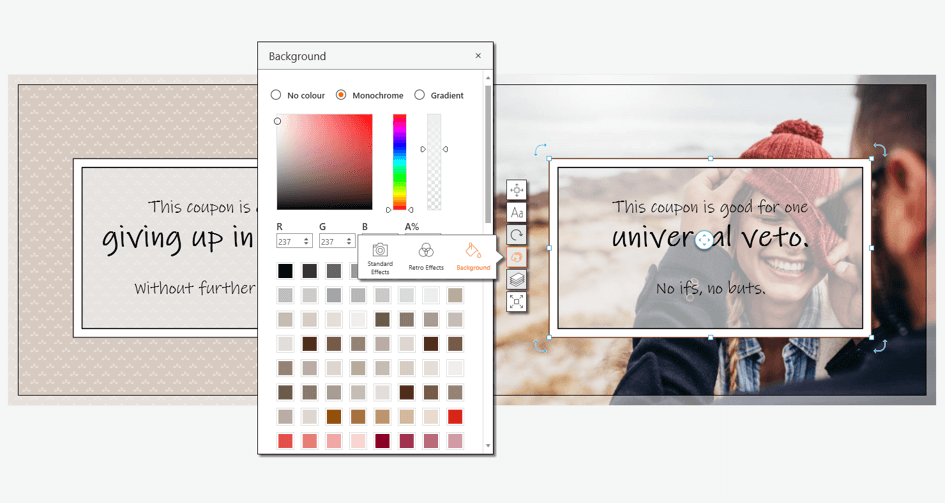Open the text formatting Aa tool
Screen dimensions: 945x503
tap(517, 212)
